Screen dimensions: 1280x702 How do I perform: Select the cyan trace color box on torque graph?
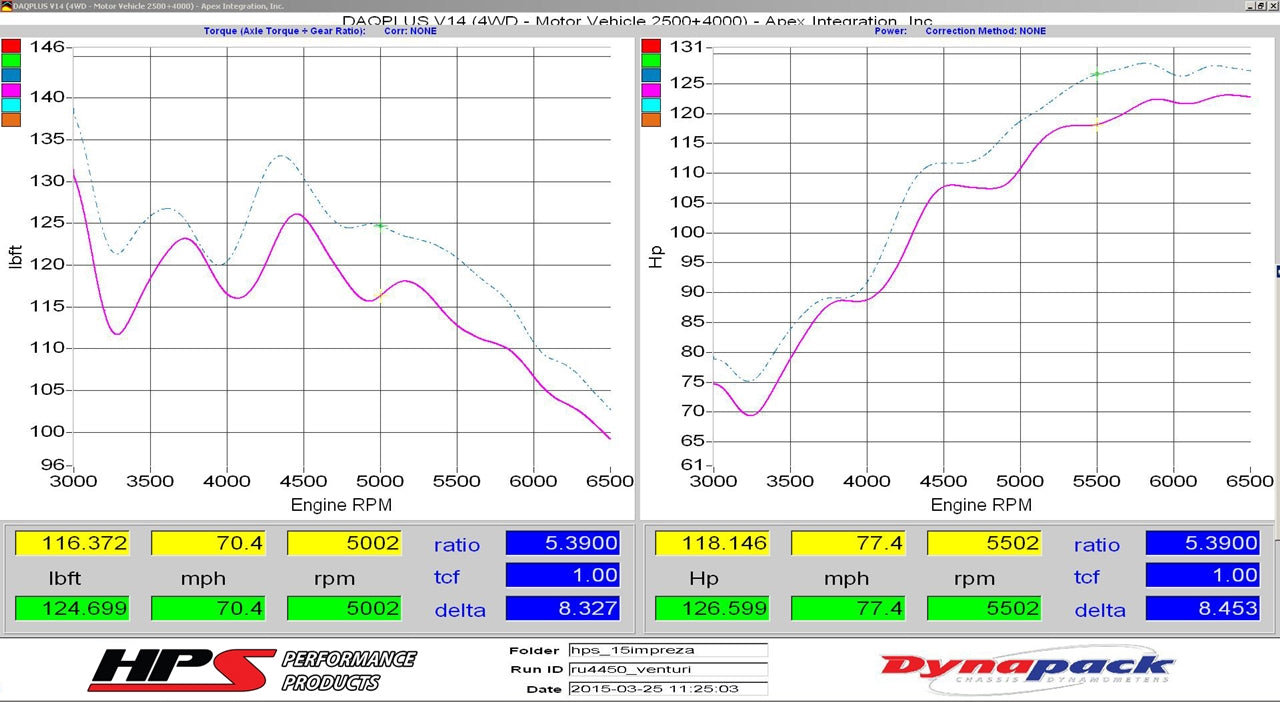coord(11,103)
